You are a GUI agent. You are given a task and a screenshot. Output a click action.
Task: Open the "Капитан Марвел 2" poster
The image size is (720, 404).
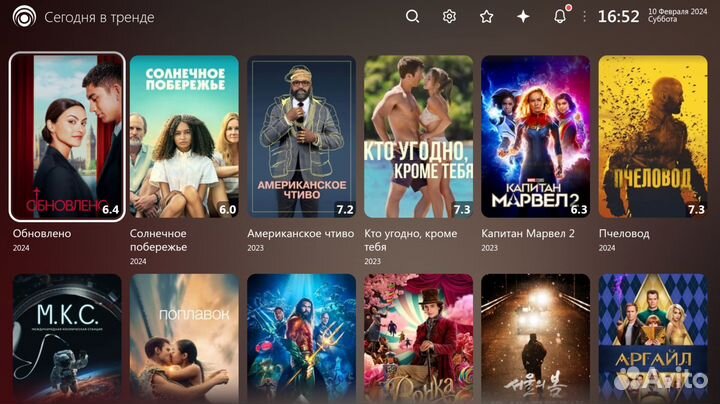[535, 136]
